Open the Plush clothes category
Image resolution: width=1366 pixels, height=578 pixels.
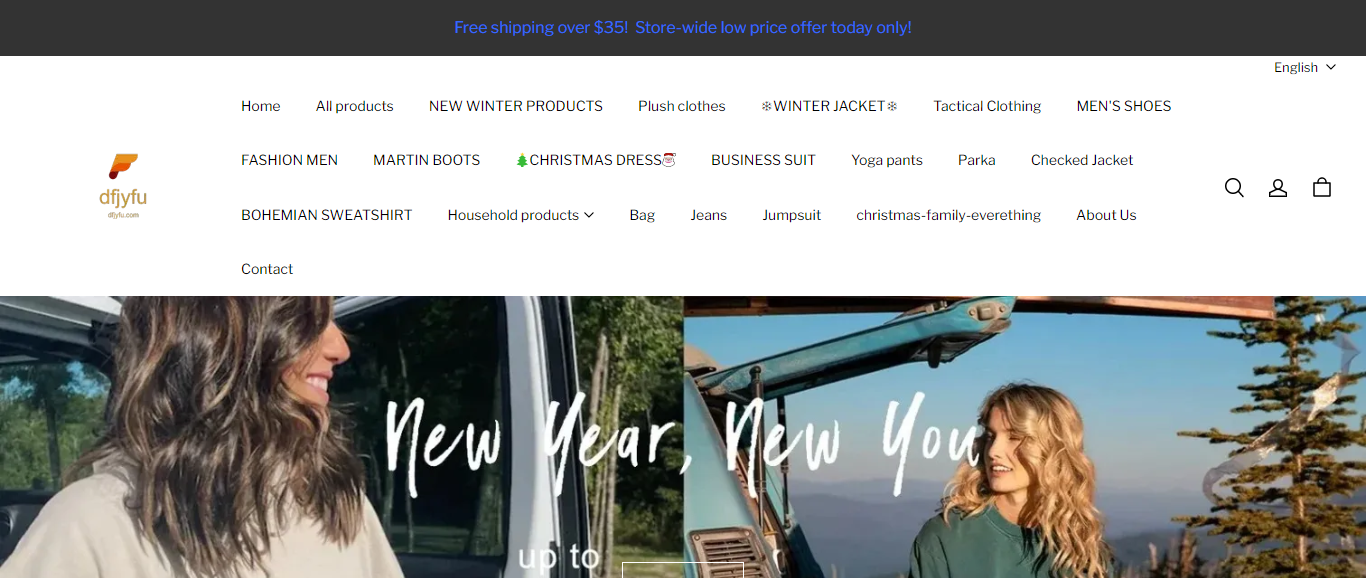682,106
